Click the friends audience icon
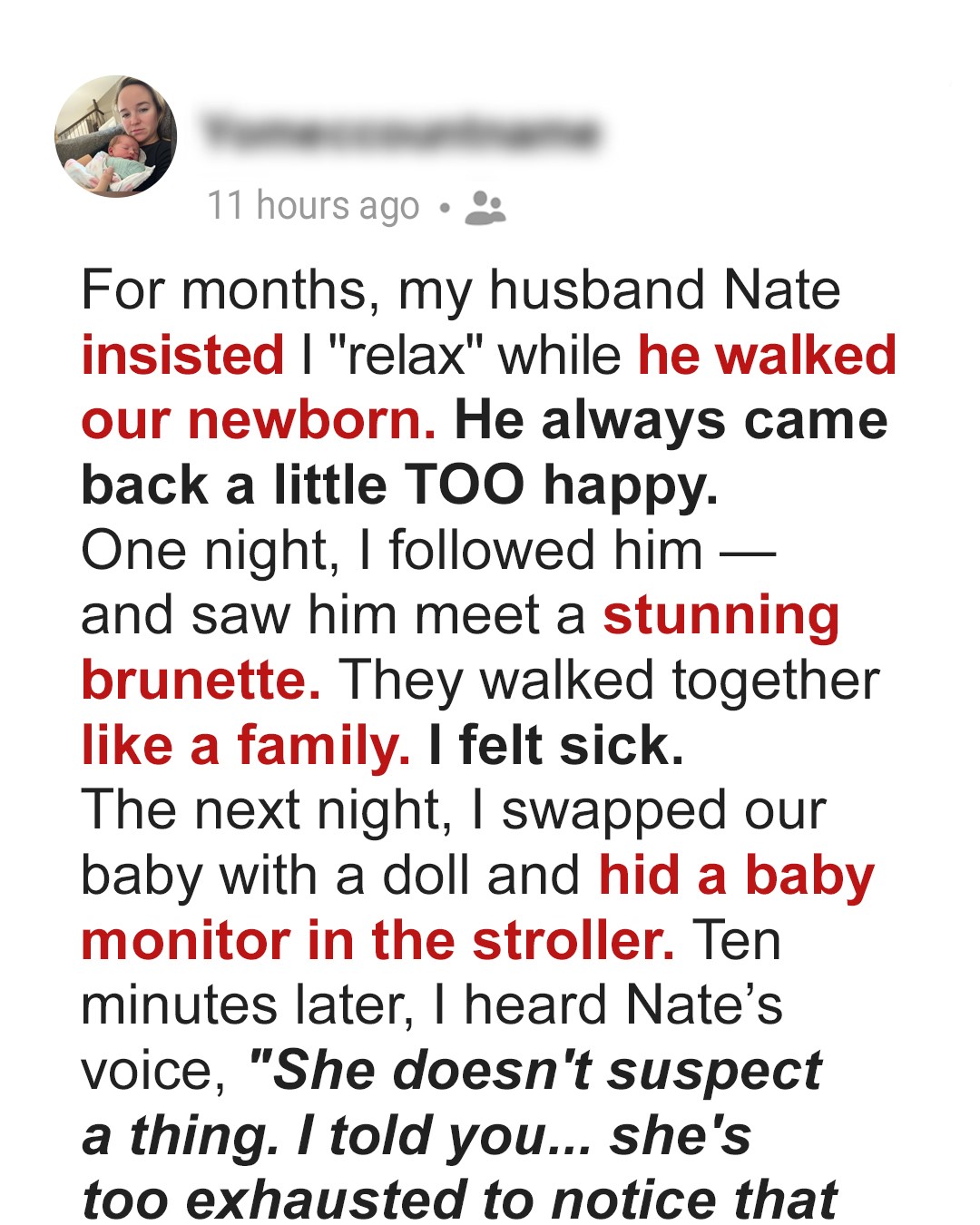This screenshot has height=1225, width=980. pos(485,208)
